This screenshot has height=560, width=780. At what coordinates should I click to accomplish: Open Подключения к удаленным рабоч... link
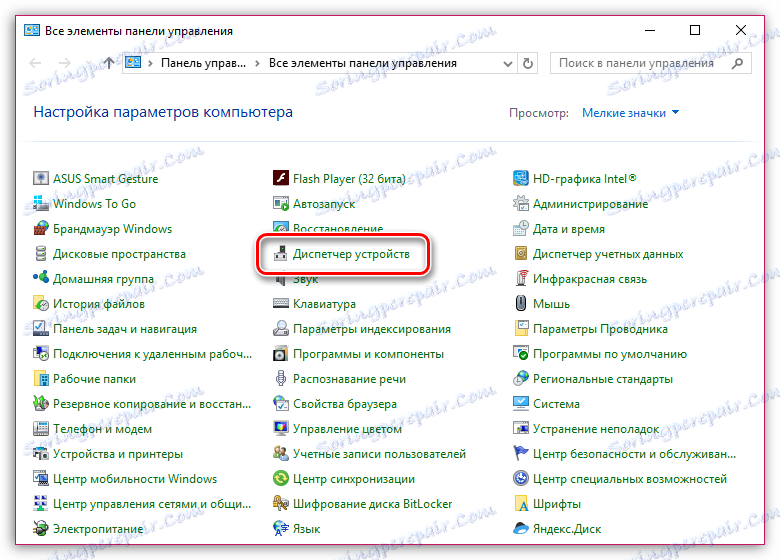pyautogui.click(x=152, y=354)
